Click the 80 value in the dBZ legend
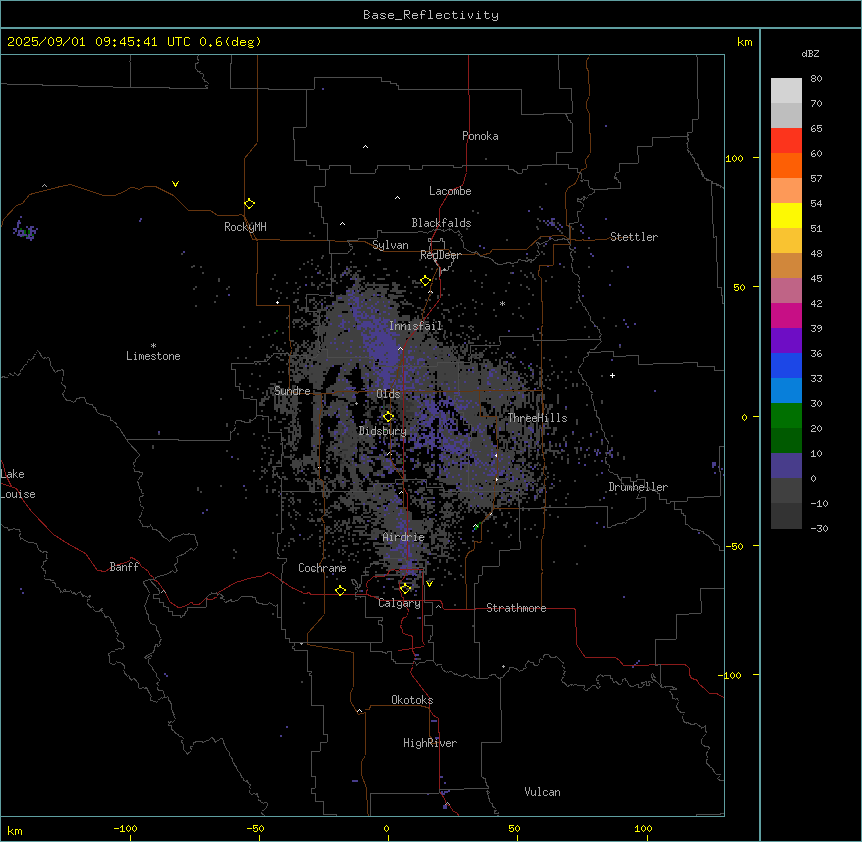 [x=816, y=79]
